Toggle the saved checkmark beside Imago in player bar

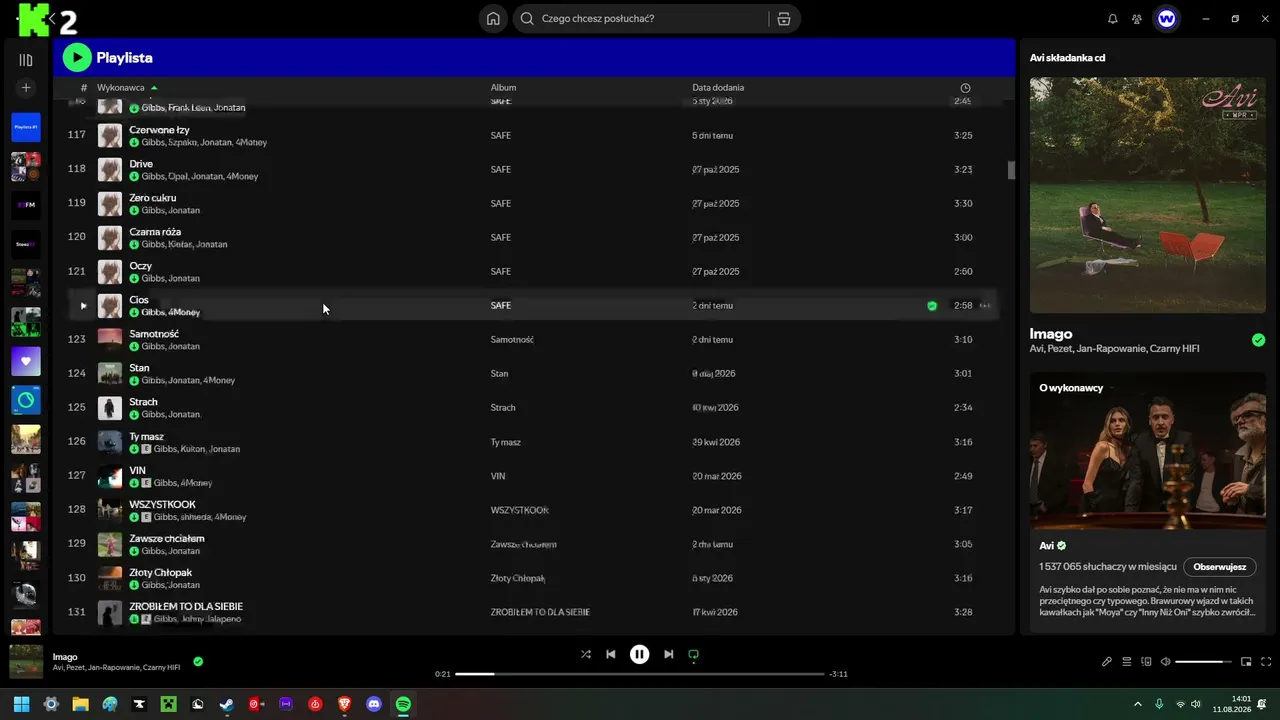(198, 661)
